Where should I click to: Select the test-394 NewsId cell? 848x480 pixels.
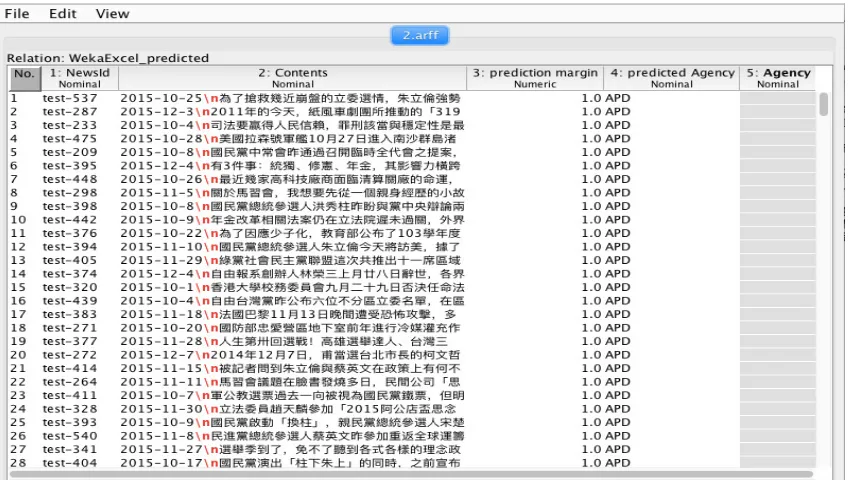point(80,247)
